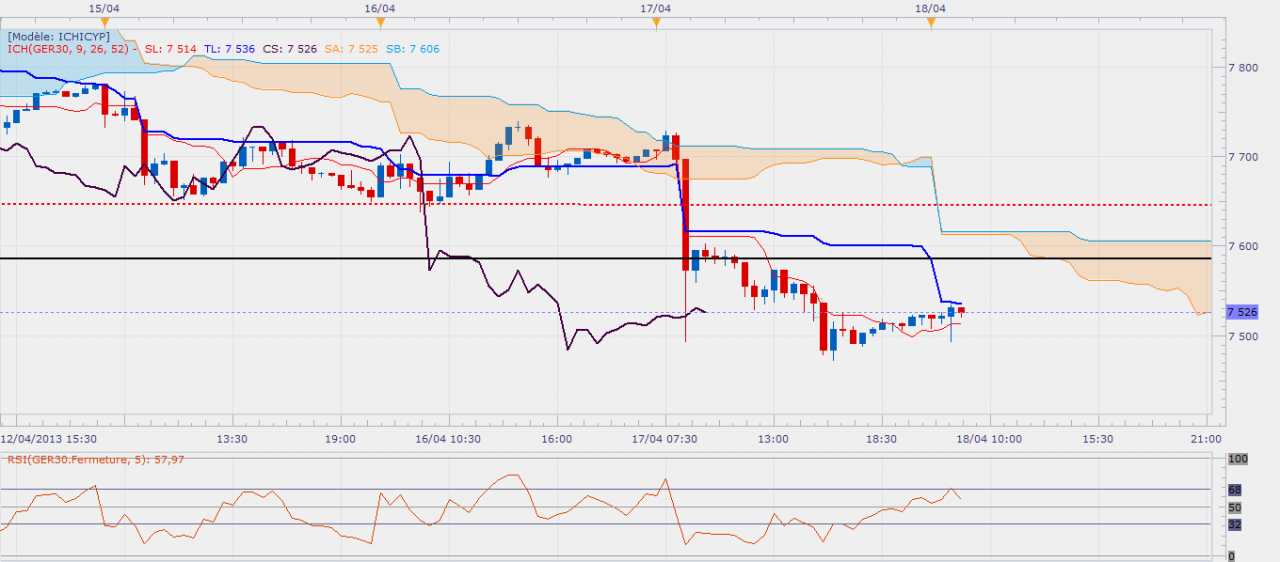Click the RSI 100 scale label

(x=1237, y=458)
